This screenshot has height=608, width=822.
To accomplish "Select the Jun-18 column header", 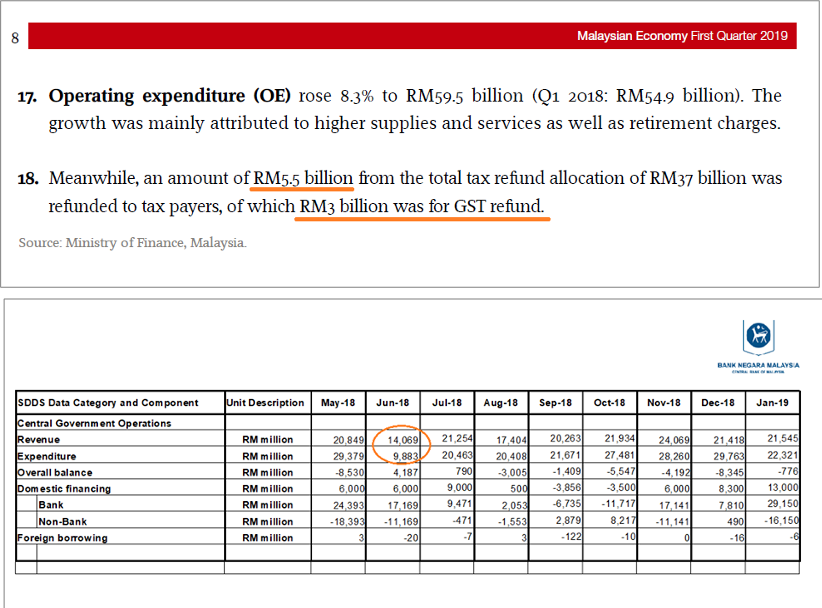I will 395,403.
